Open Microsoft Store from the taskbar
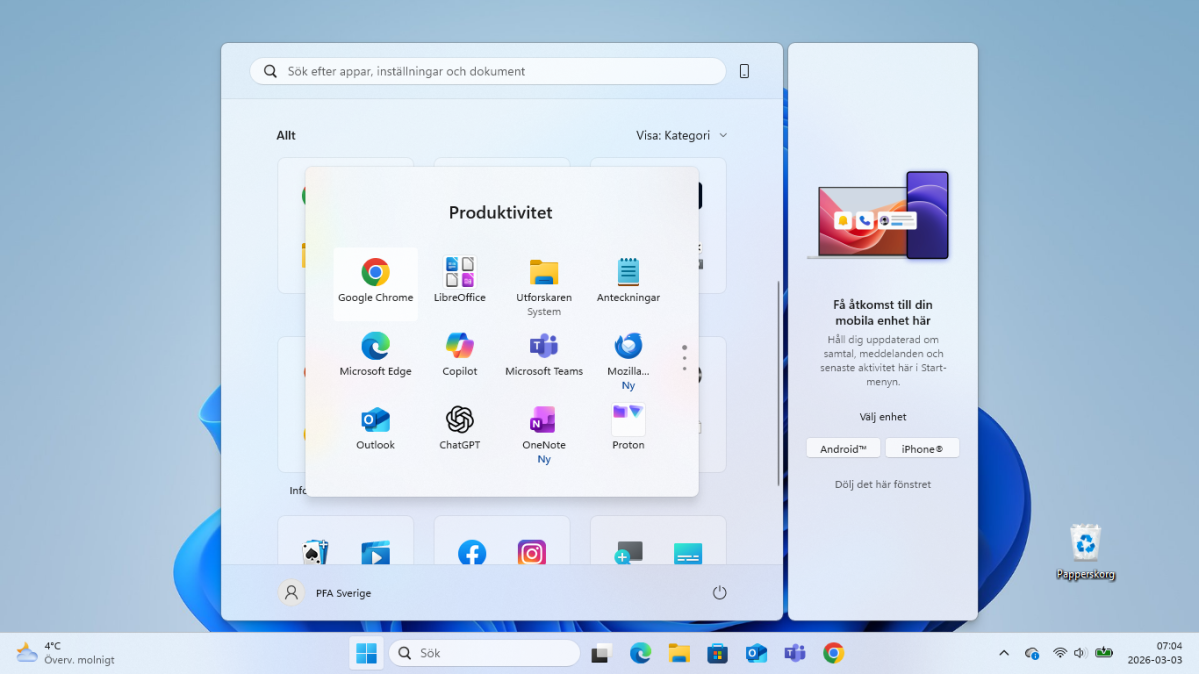Image resolution: width=1199 pixels, height=674 pixels. click(717, 652)
